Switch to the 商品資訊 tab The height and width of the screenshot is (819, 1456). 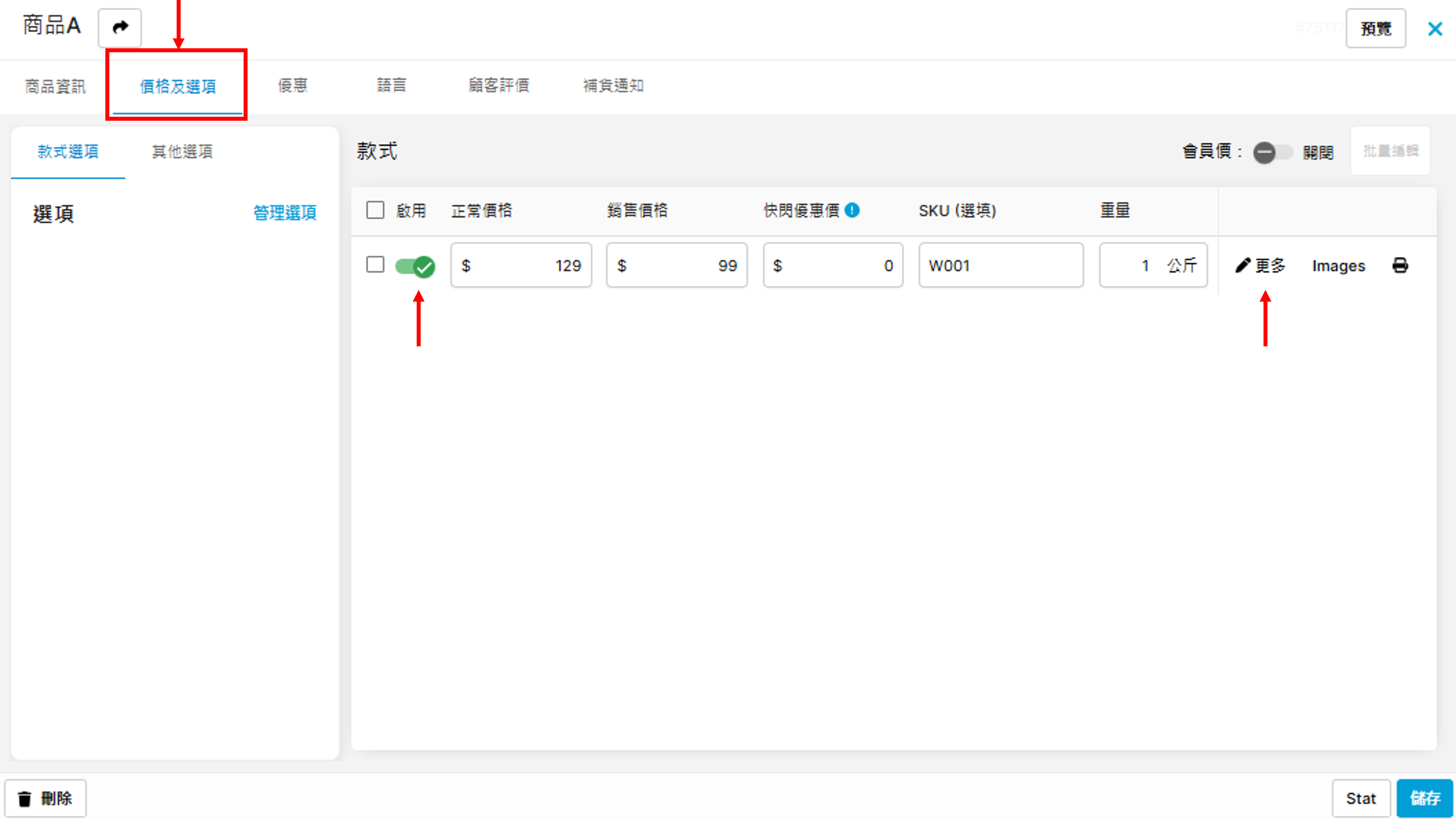[55, 86]
